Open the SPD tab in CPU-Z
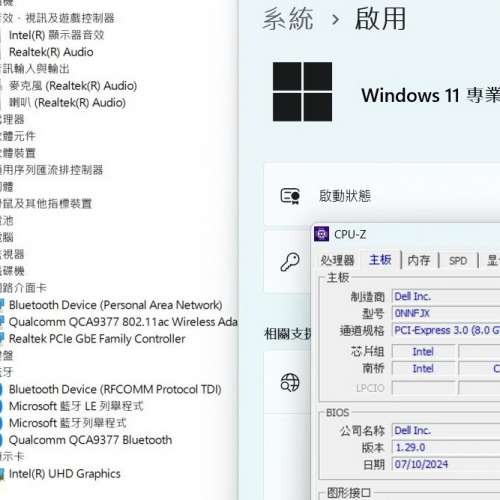The image size is (500, 500). point(458,260)
